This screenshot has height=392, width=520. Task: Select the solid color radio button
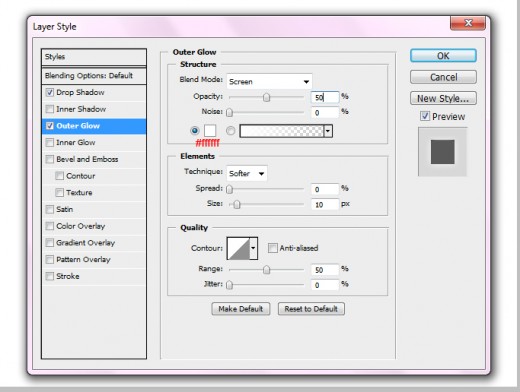click(x=195, y=131)
